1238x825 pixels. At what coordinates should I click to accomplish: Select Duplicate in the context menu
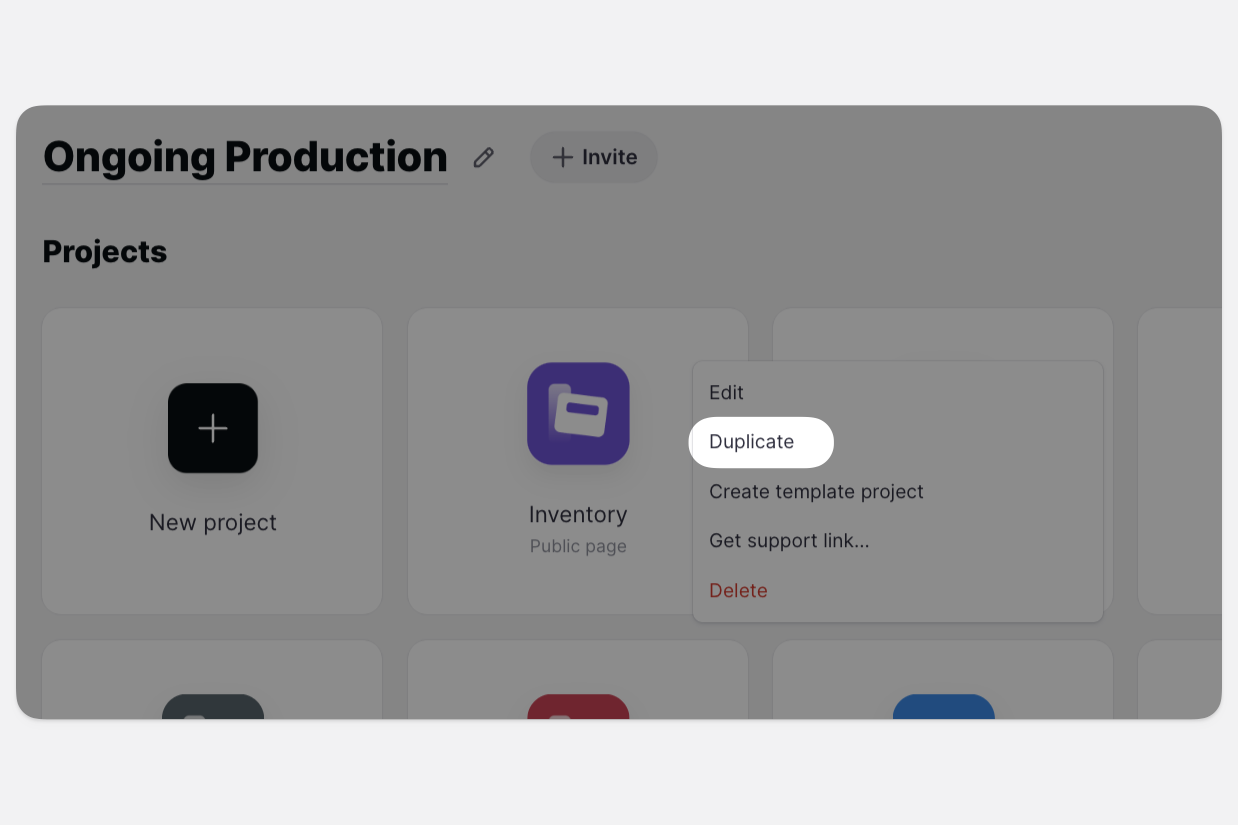[x=752, y=442]
